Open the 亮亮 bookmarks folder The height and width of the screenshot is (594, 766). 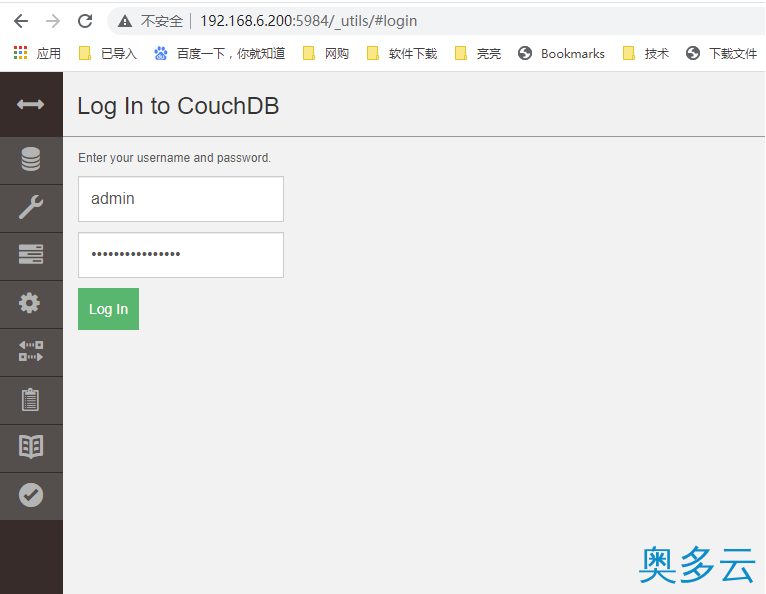478,53
